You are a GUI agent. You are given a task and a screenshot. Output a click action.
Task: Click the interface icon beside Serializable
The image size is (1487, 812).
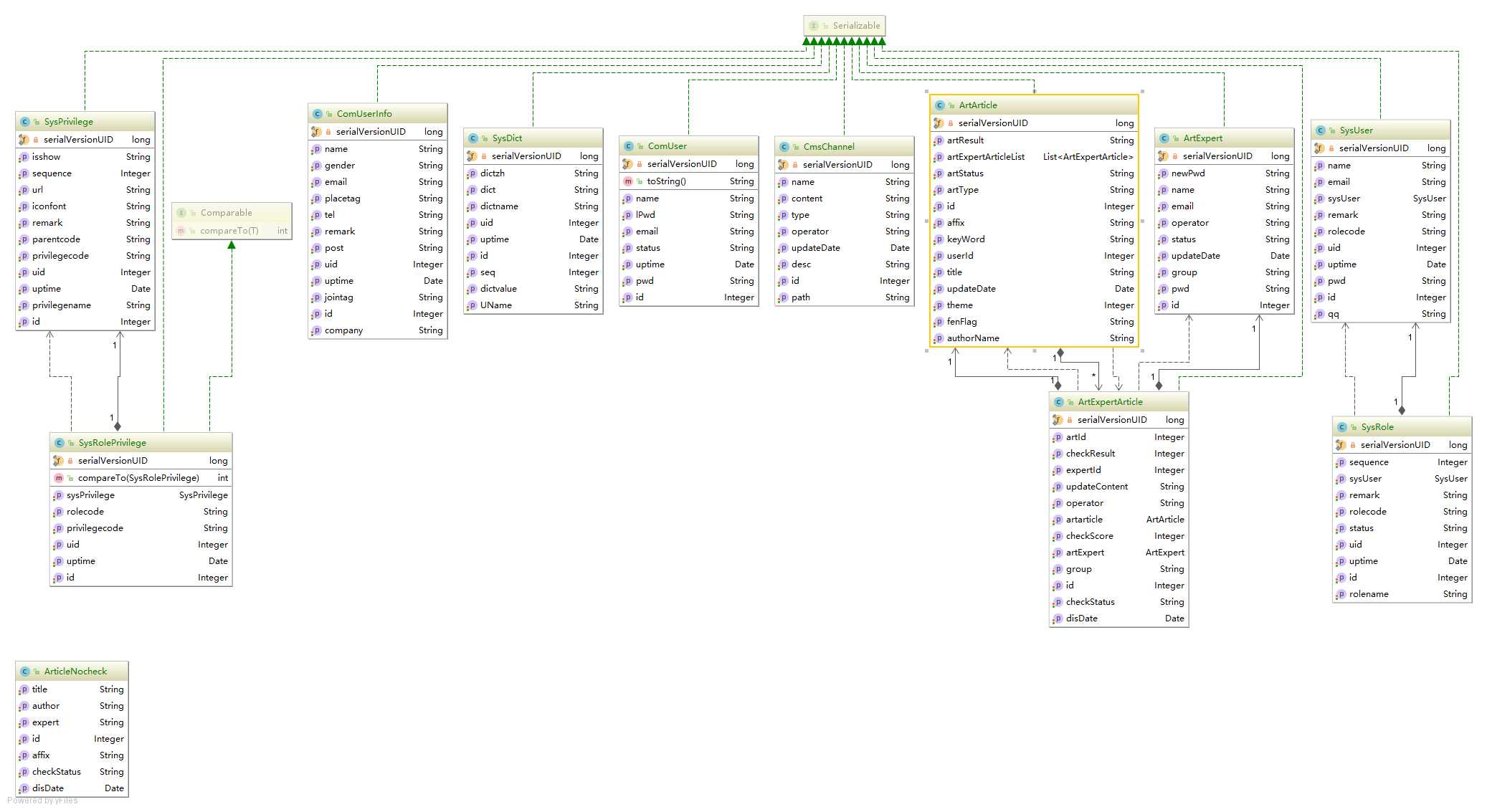tap(813, 26)
